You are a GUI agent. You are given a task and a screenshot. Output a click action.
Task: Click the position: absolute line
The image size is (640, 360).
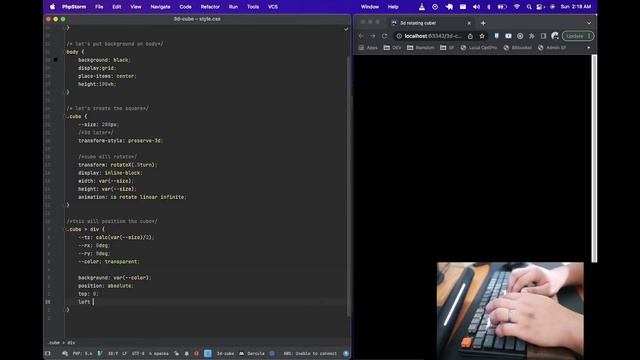(106, 286)
